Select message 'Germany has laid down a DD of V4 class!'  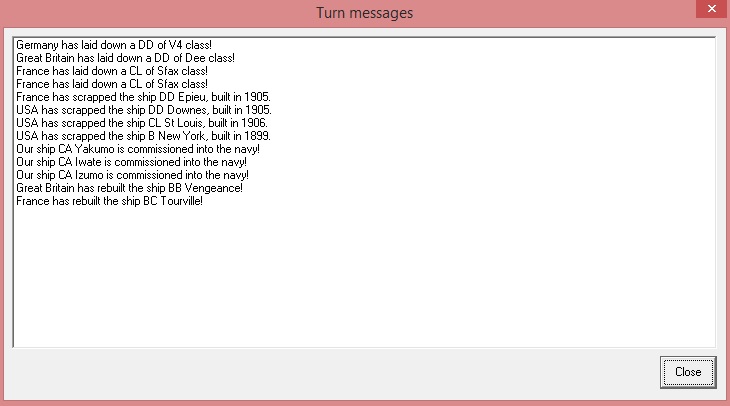pyautogui.click(x=114, y=45)
